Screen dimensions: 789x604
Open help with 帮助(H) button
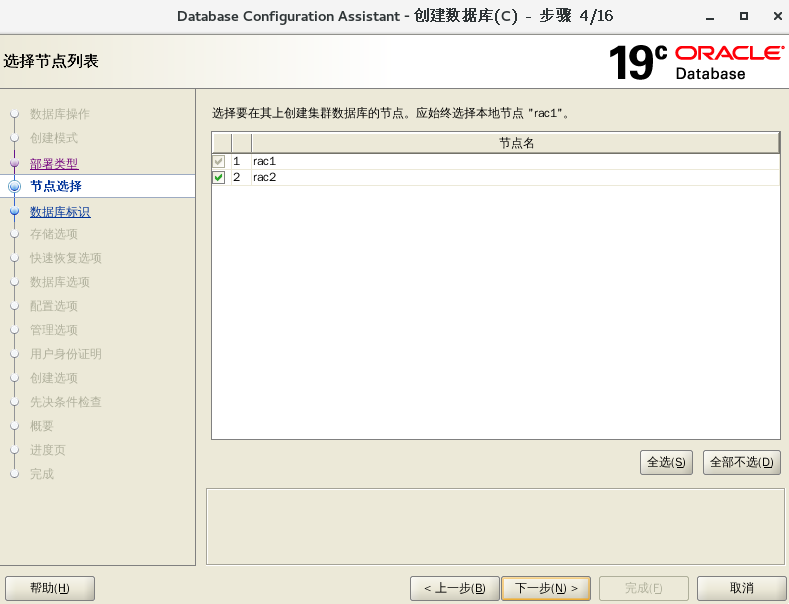pyautogui.click(x=50, y=588)
